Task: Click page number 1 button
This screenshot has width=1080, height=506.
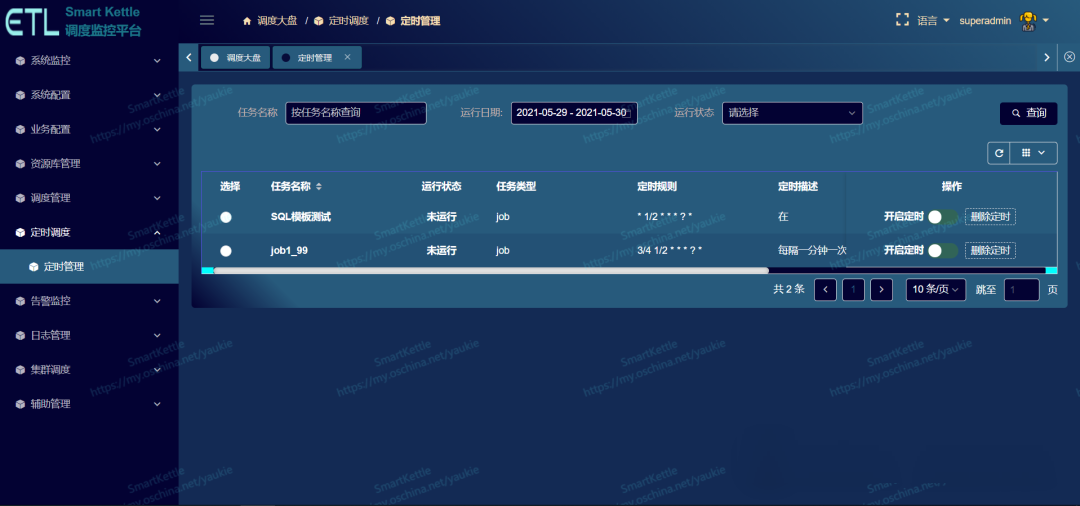Action: [x=853, y=290]
